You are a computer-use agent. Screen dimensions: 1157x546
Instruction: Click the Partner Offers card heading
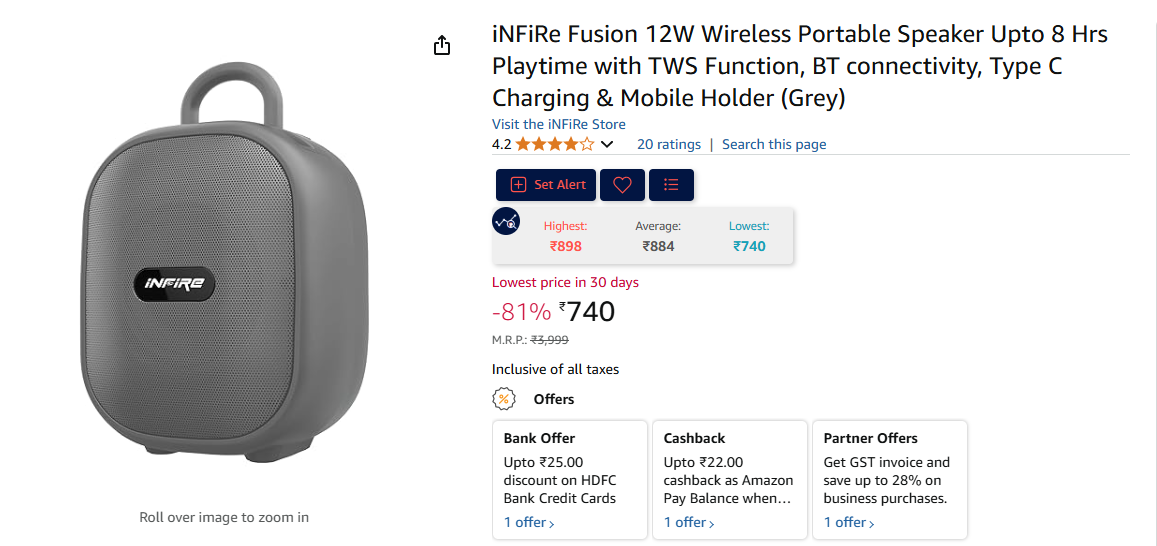tap(870, 438)
